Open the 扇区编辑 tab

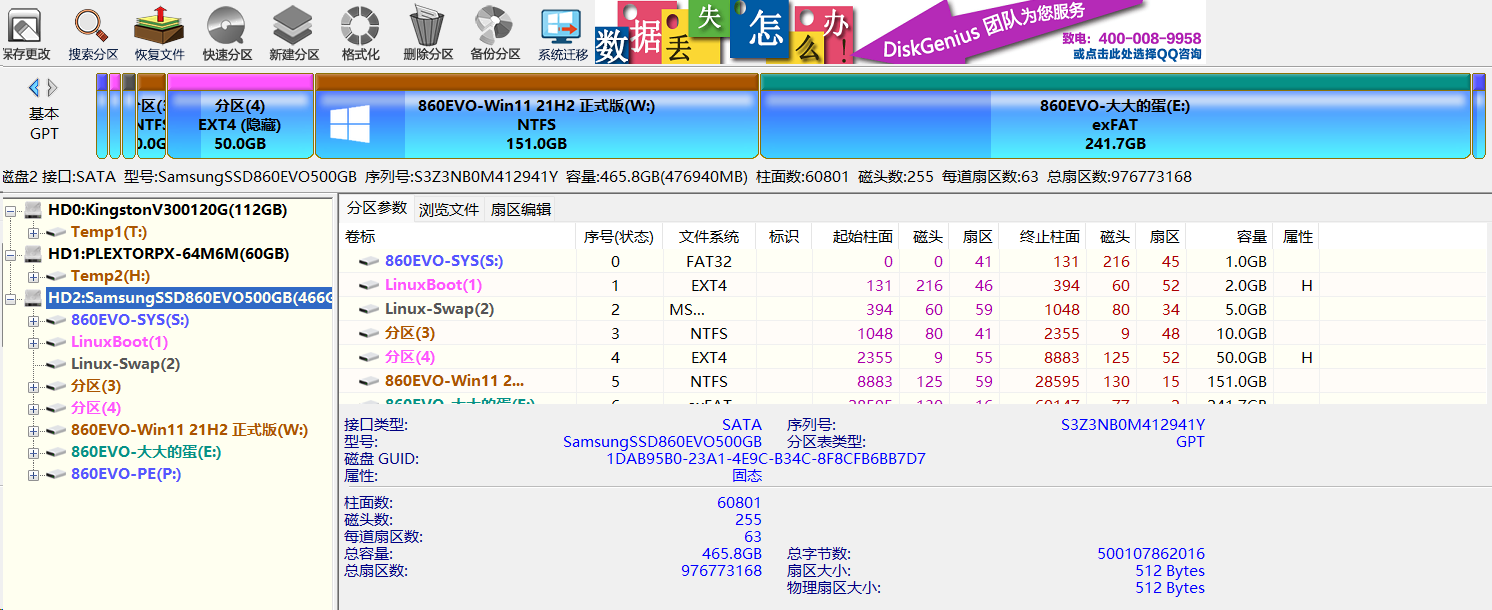(x=519, y=210)
